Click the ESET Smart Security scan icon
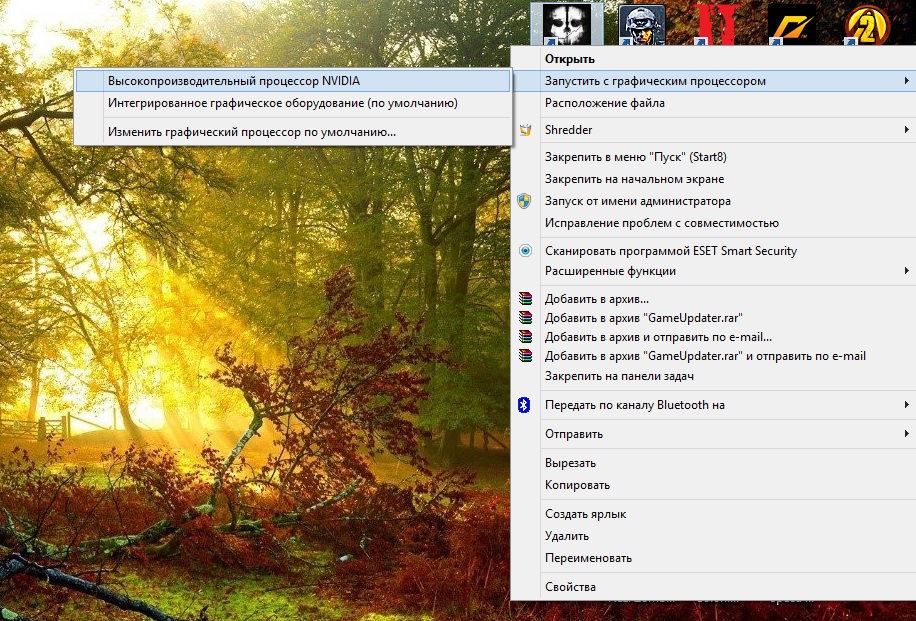This screenshot has height=621, width=916. [x=525, y=251]
